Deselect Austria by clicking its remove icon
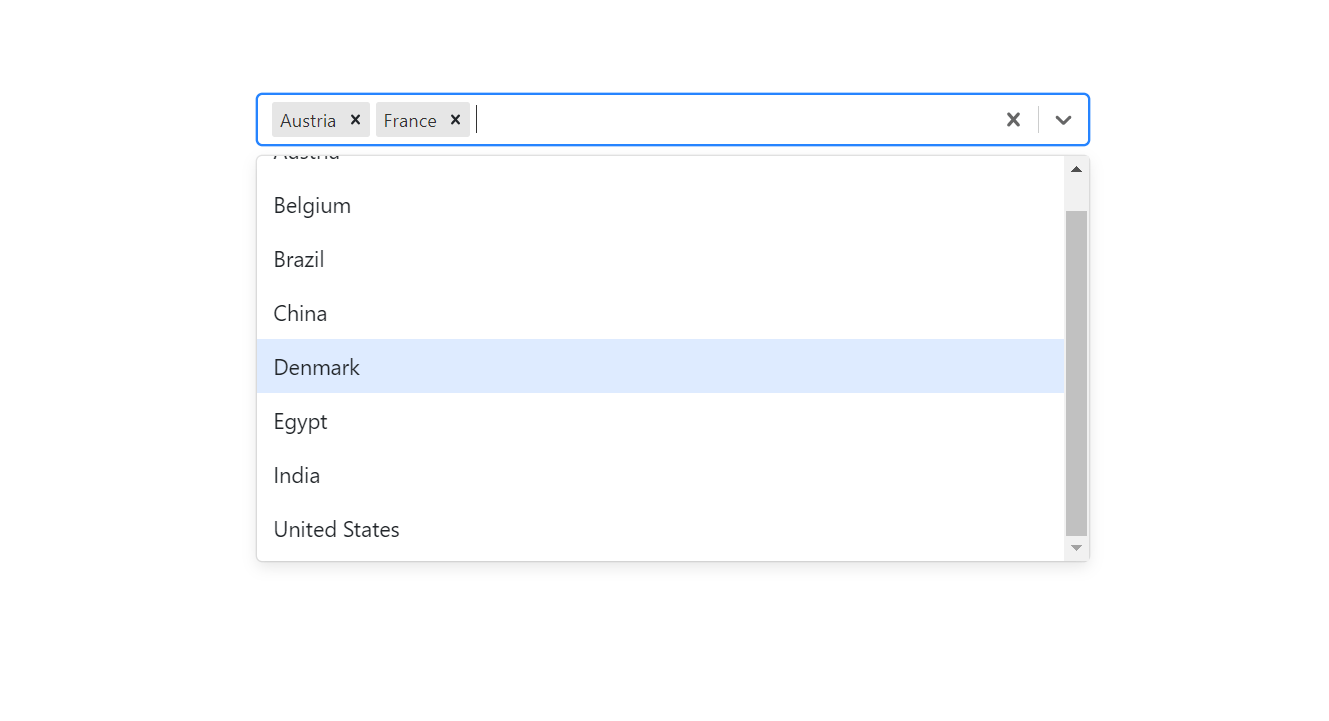 (355, 119)
